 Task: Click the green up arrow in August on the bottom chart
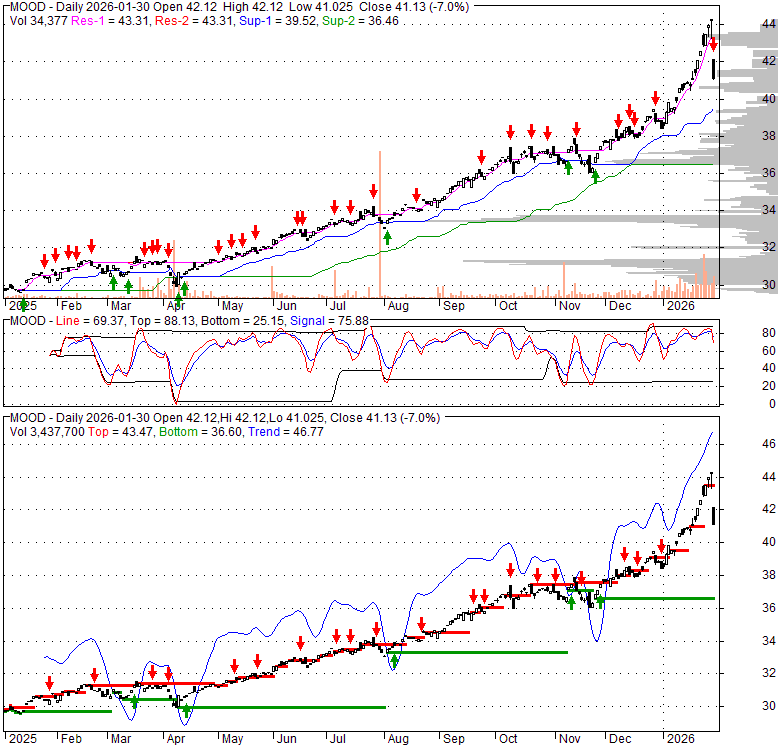pos(395,659)
